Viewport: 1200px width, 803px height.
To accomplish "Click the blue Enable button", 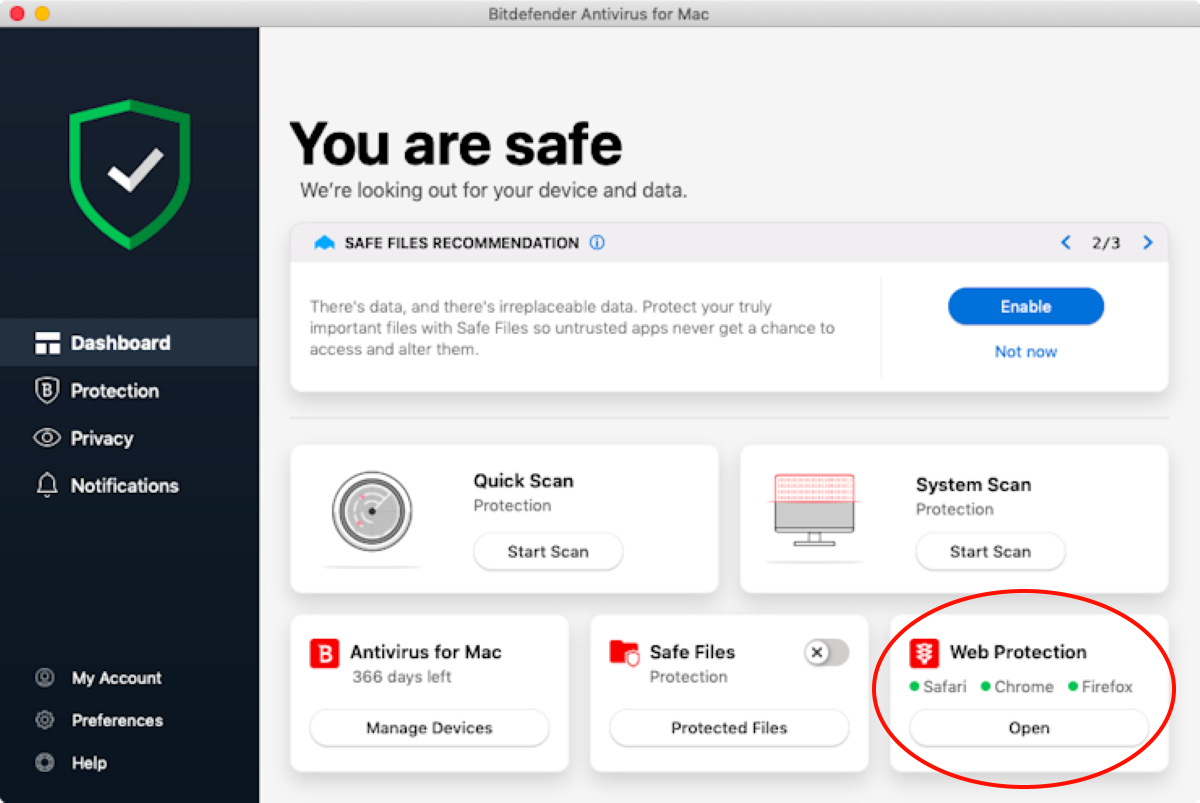I will pyautogui.click(x=1026, y=307).
